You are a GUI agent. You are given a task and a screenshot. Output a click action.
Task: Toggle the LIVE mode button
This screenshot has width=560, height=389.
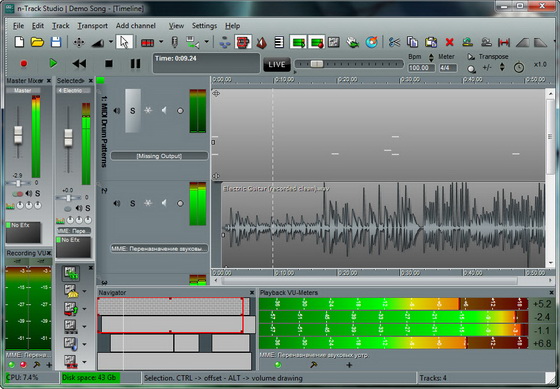(x=277, y=65)
